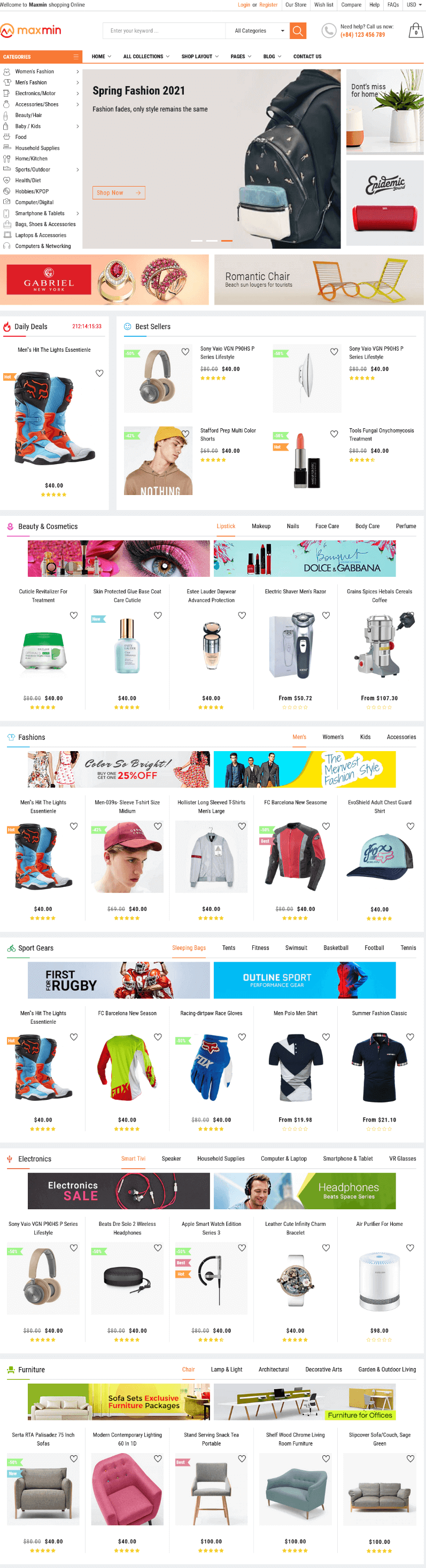Click the Daily Deals flame icon
The image size is (426, 1568).
[x=7, y=327]
